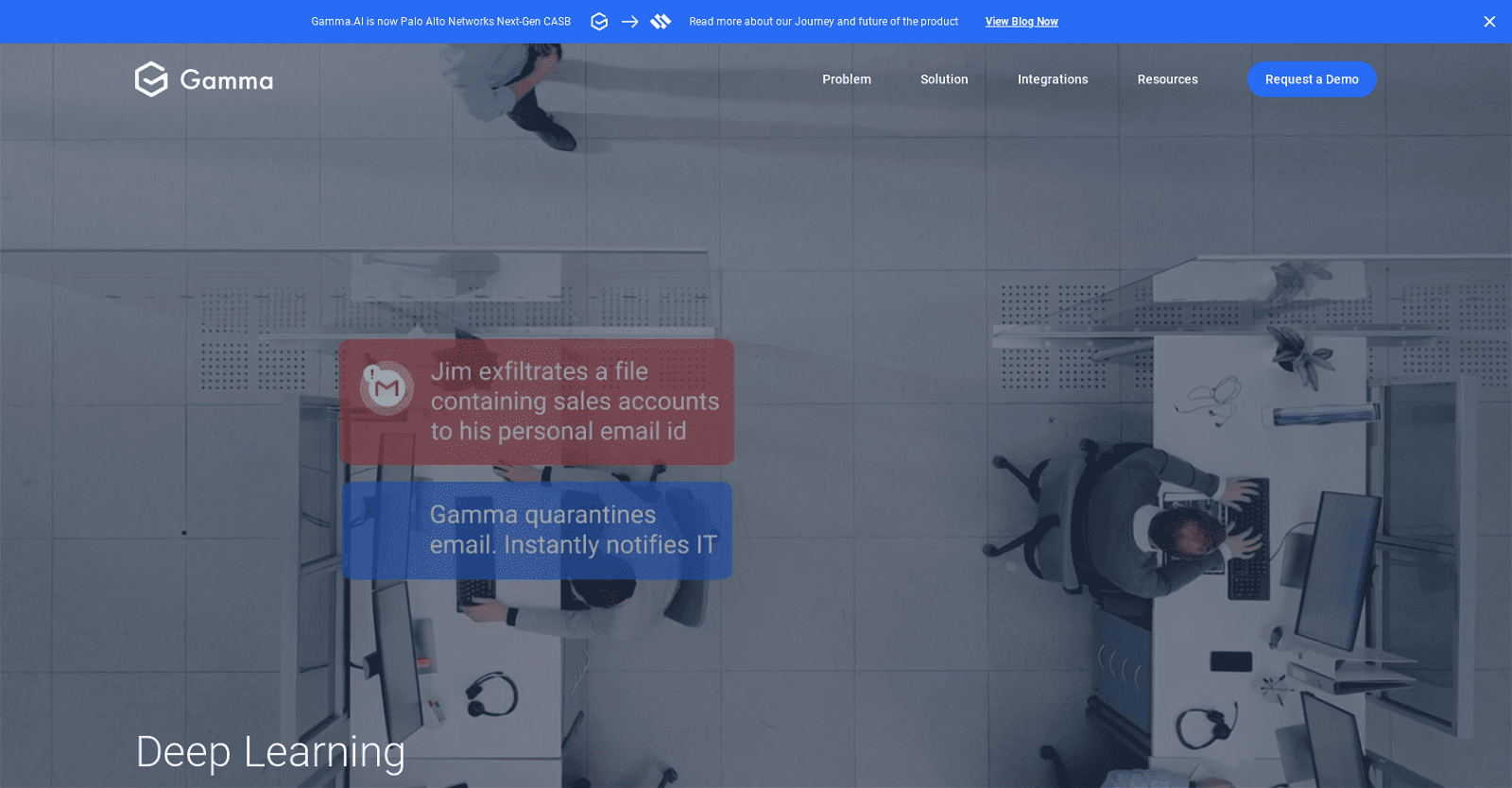Click 'Gamma.AI is now Palo Alto Networks' text

click(x=441, y=22)
